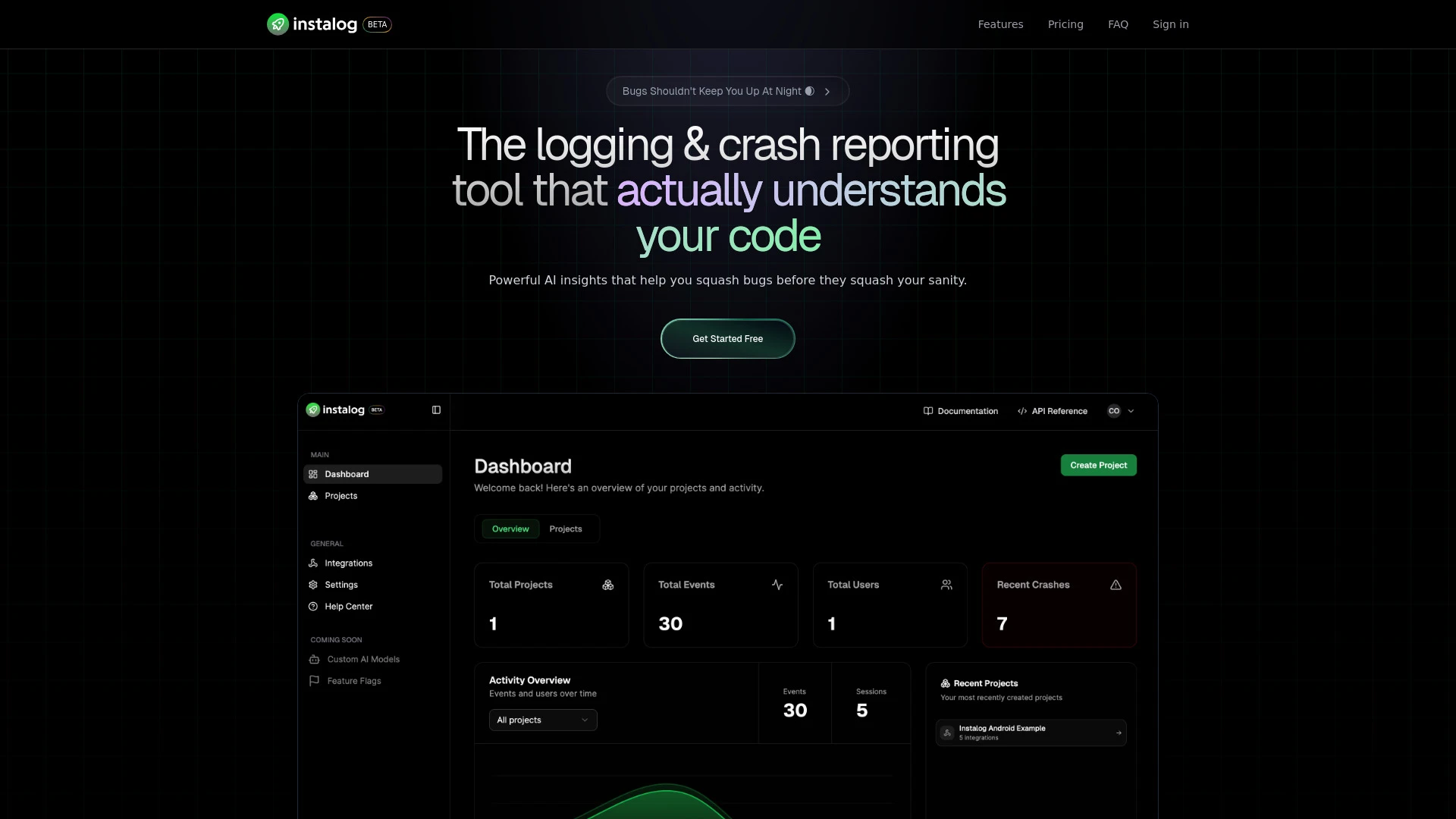Open the FAQ menu item

[x=1118, y=24]
